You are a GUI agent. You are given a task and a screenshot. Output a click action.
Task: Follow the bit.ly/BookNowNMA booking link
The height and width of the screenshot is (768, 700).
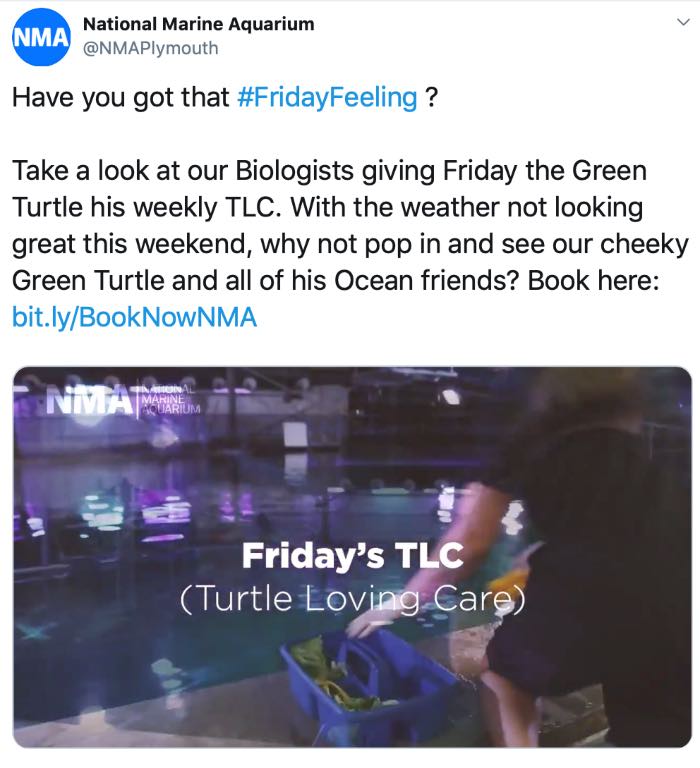click(134, 318)
